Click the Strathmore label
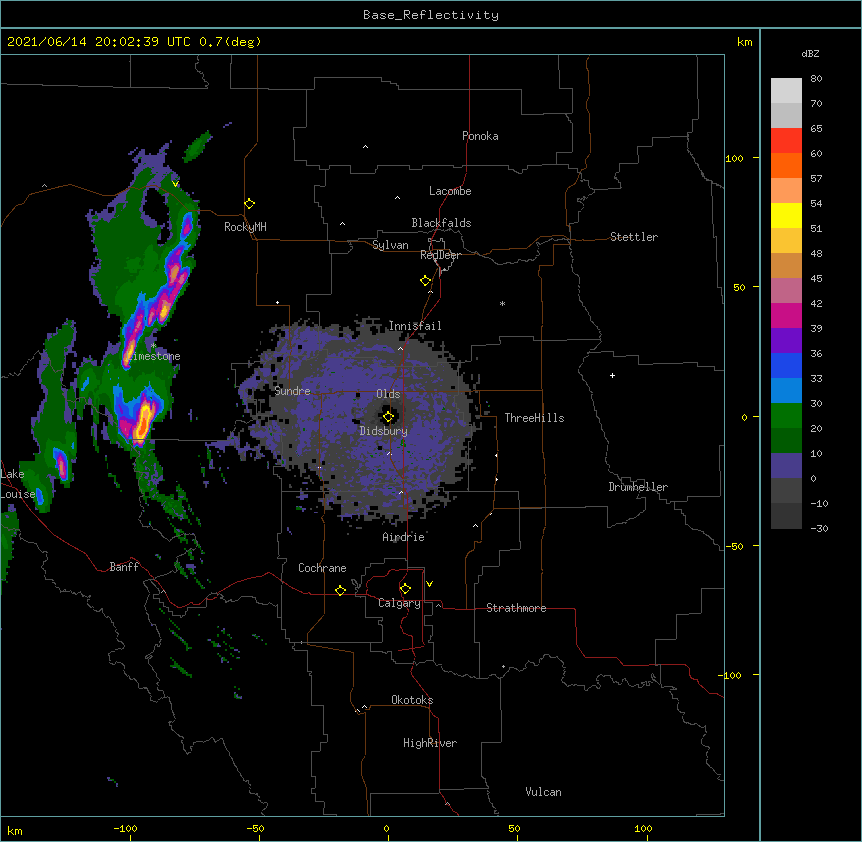This screenshot has width=862, height=842. (516, 608)
